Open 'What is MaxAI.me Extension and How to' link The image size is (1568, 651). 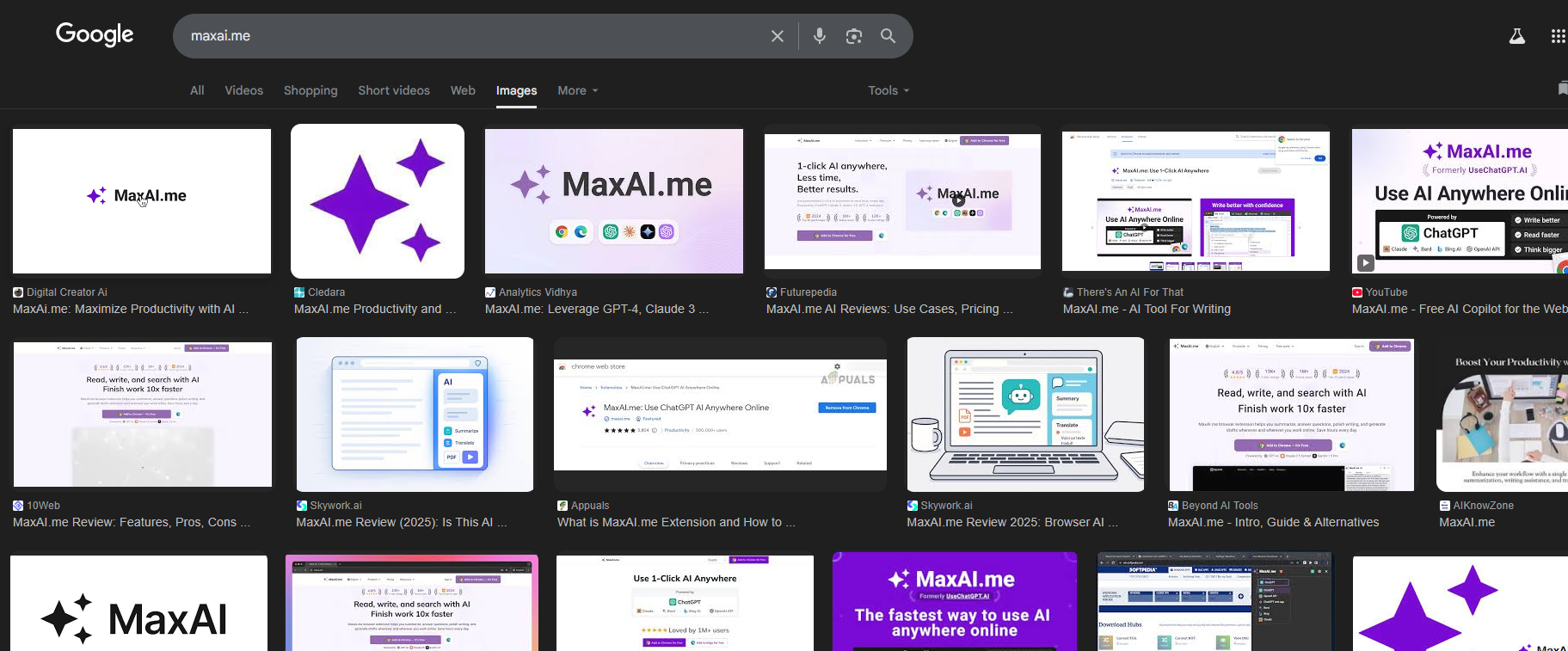[676, 522]
